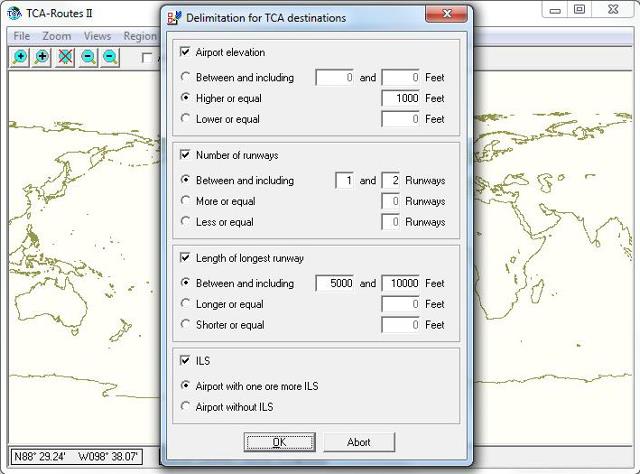Click the runway length field showing 10000
Image resolution: width=640 pixels, height=474 pixels.
pos(400,283)
